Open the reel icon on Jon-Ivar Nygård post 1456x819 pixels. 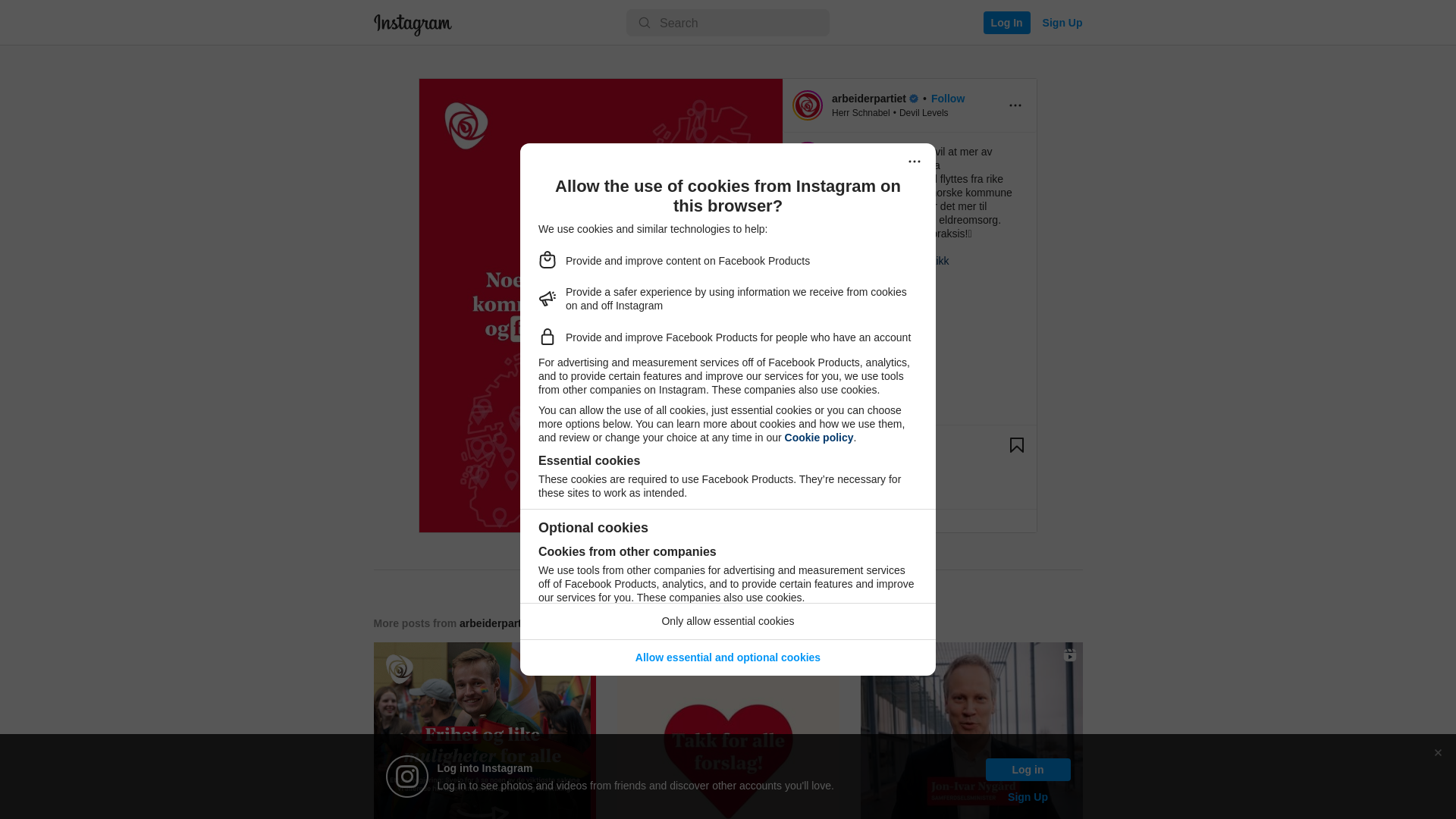point(1069,655)
